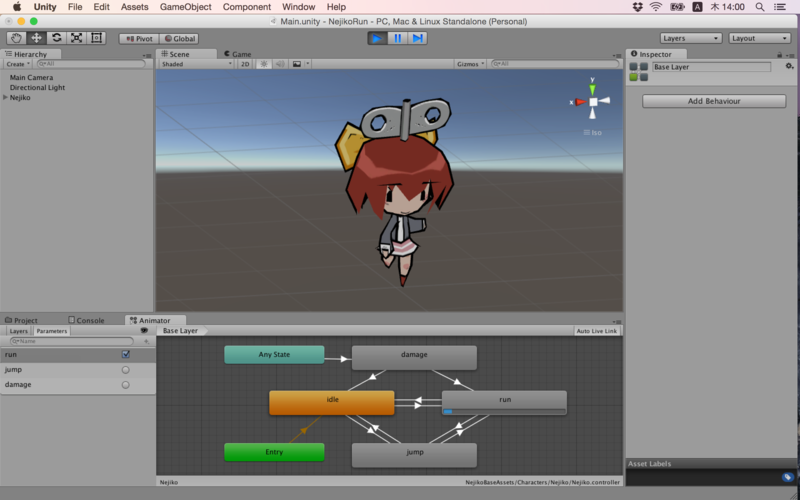The image size is (800, 500).
Task: Open the GameObject menu
Action: 186,7
